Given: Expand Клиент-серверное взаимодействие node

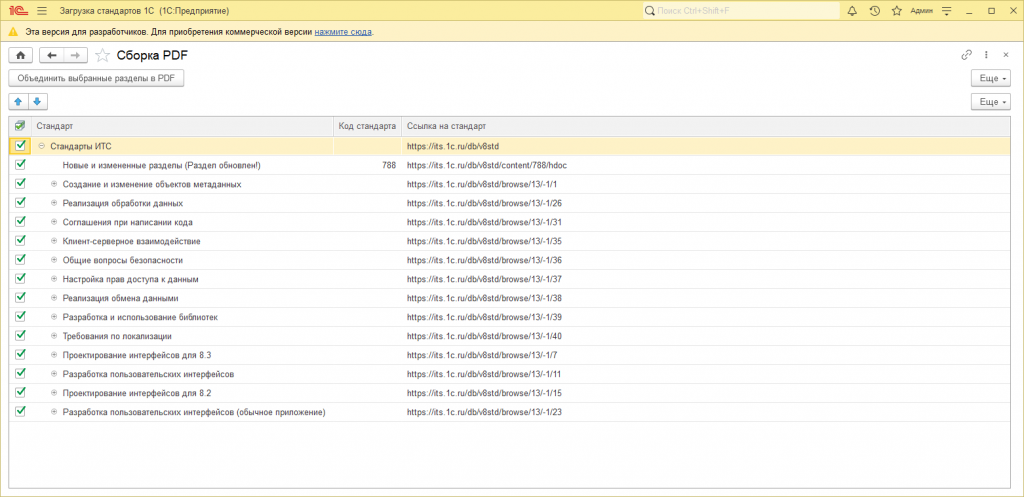Looking at the screenshot, I should pyautogui.click(x=54, y=242).
